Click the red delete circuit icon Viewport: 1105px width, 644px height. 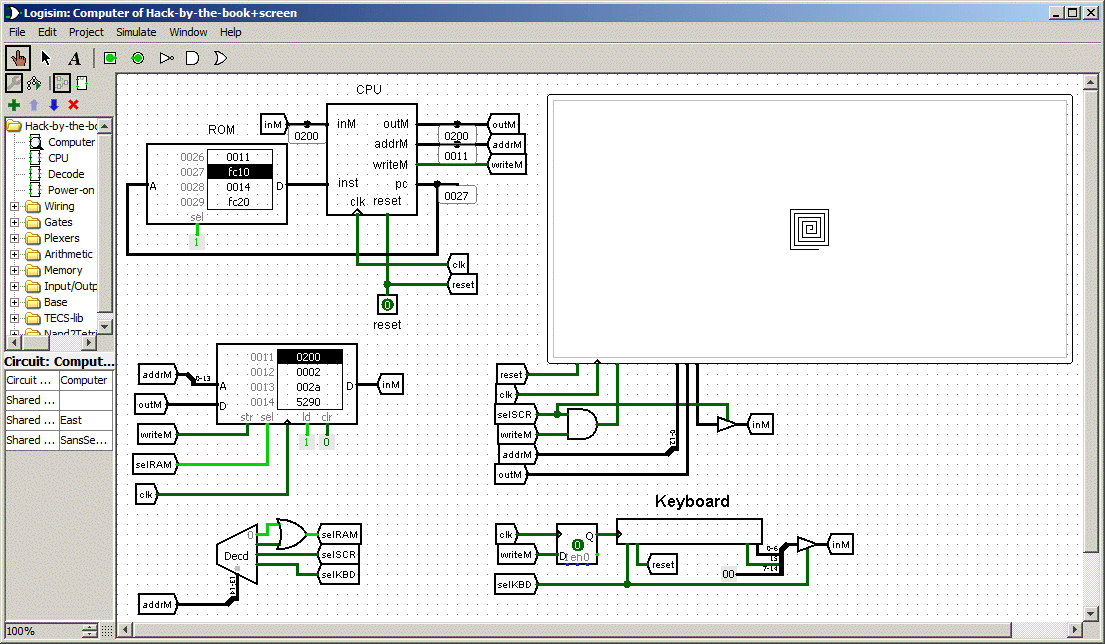pos(74,105)
